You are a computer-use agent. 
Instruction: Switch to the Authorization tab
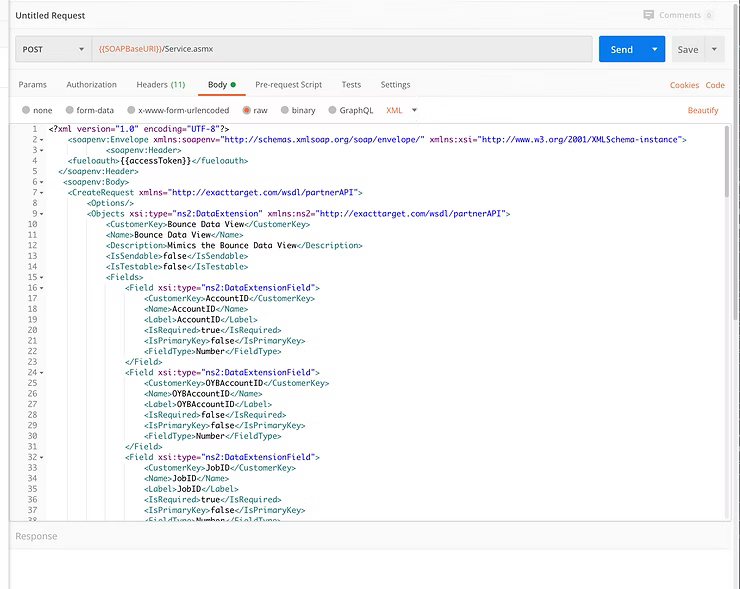click(x=91, y=85)
